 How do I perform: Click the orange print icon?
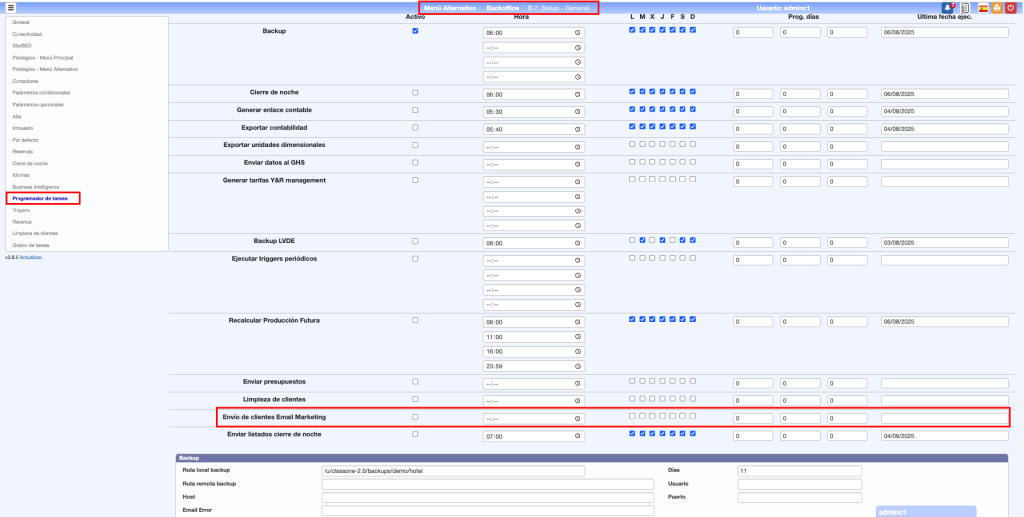997,8
